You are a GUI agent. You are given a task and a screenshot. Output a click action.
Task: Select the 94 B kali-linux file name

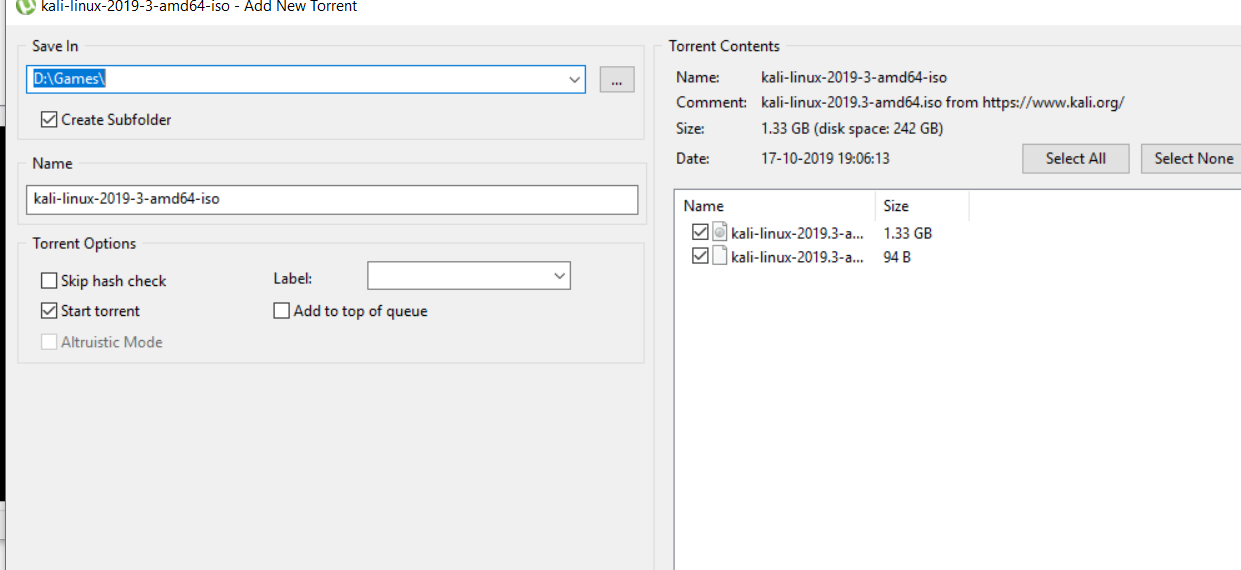797,257
